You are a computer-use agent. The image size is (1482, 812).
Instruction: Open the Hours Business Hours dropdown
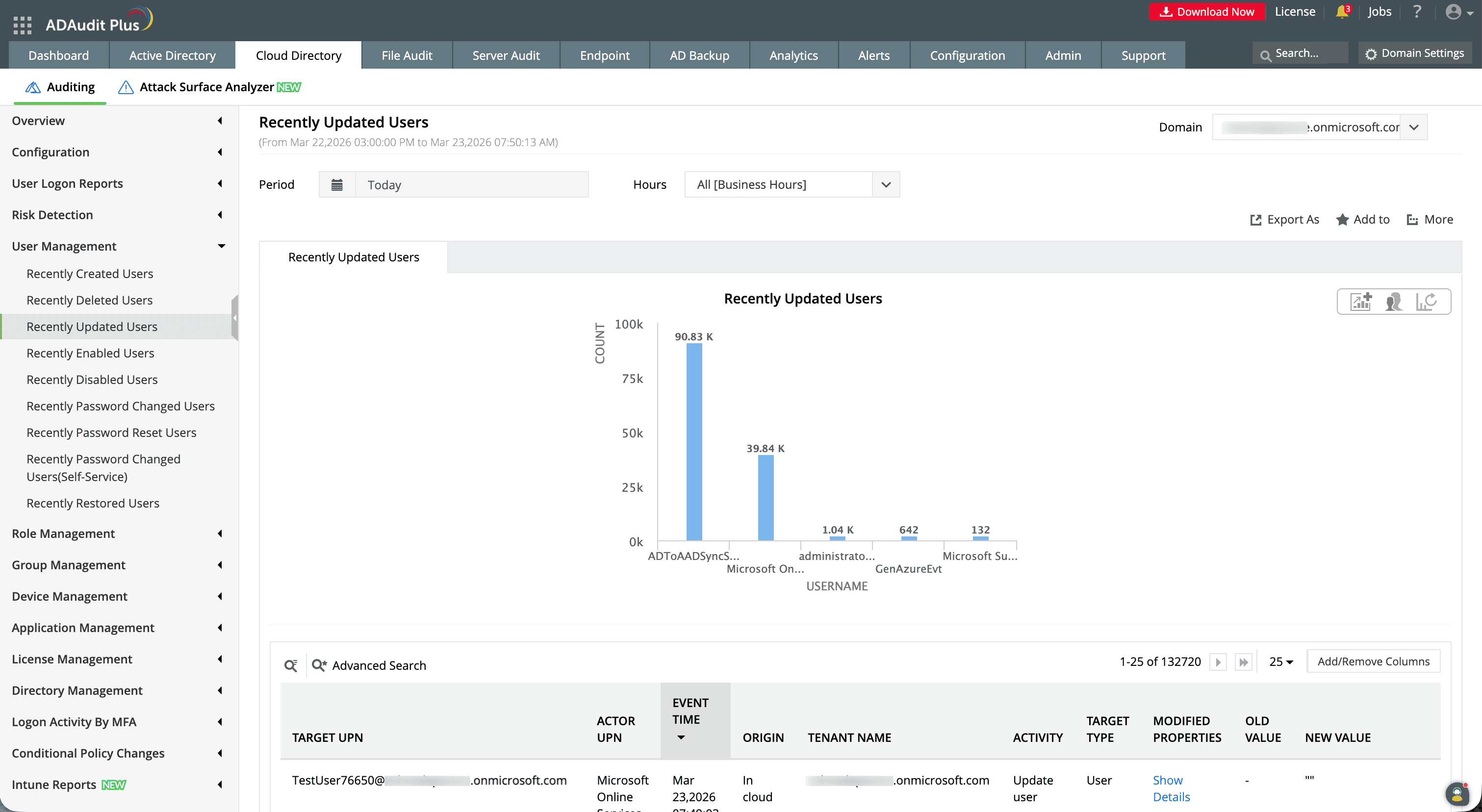(x=885, y=184)
